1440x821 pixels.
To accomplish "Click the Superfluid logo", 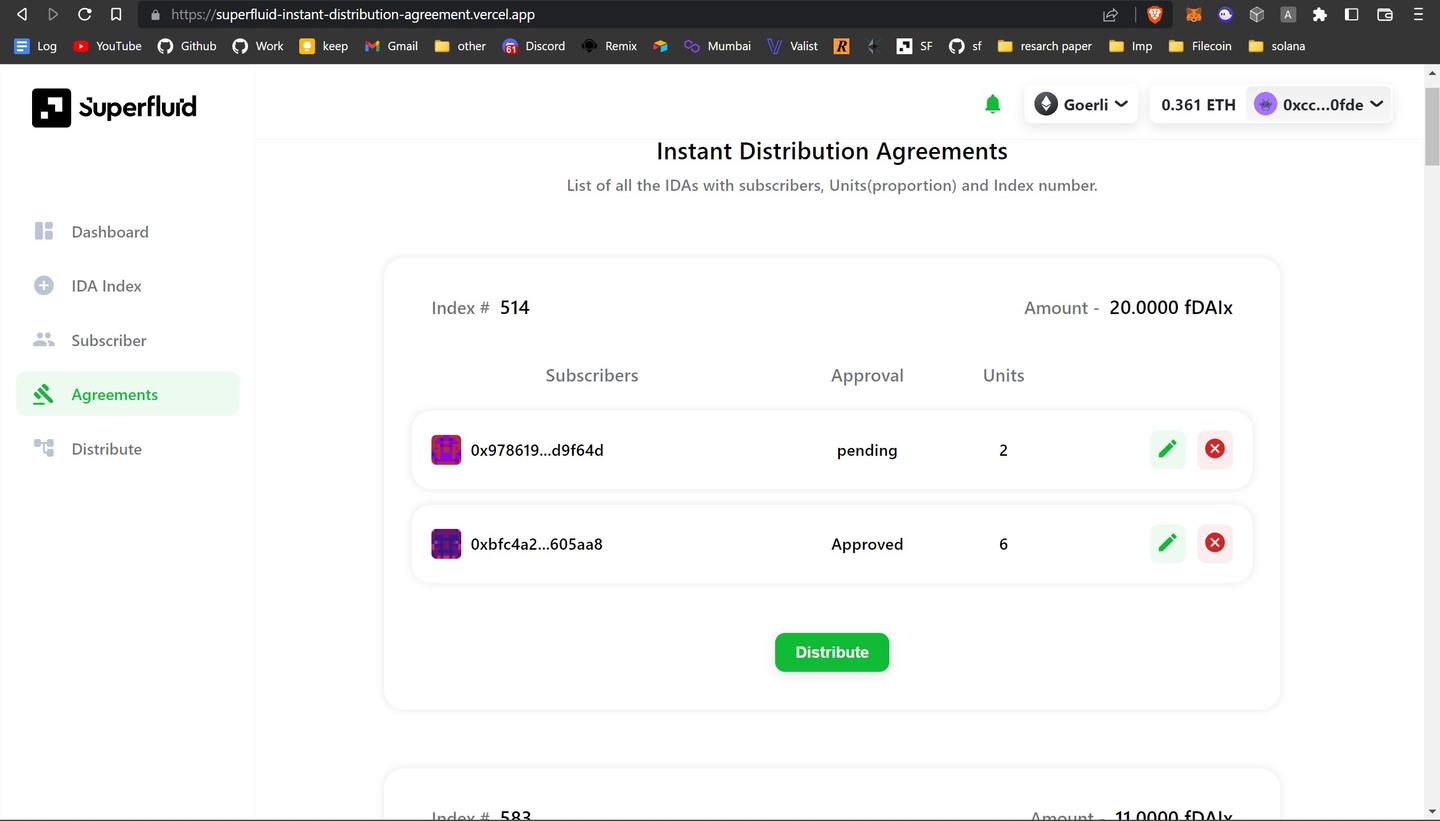I will coord(114,107).
